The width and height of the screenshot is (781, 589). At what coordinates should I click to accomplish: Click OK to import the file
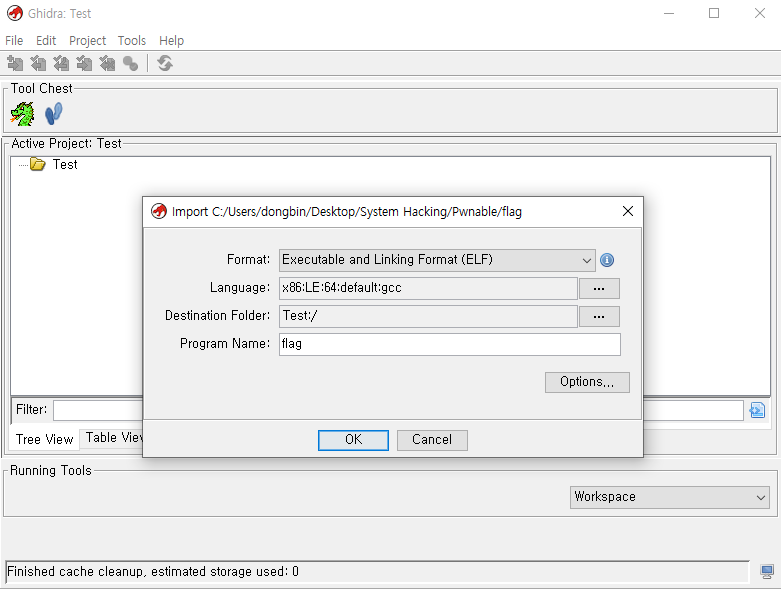(353, 440)
